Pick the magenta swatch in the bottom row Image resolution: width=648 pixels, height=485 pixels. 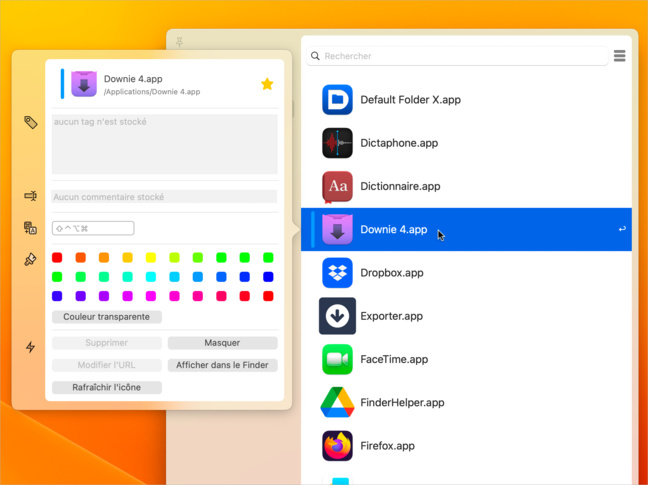tap(151, 296)
